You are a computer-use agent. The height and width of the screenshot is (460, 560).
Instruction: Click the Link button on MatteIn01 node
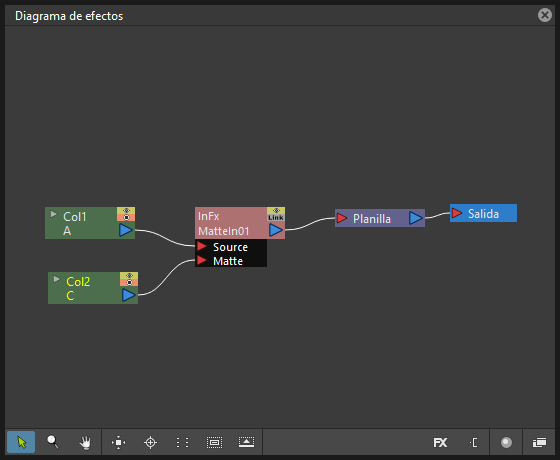tap(276, 218)
